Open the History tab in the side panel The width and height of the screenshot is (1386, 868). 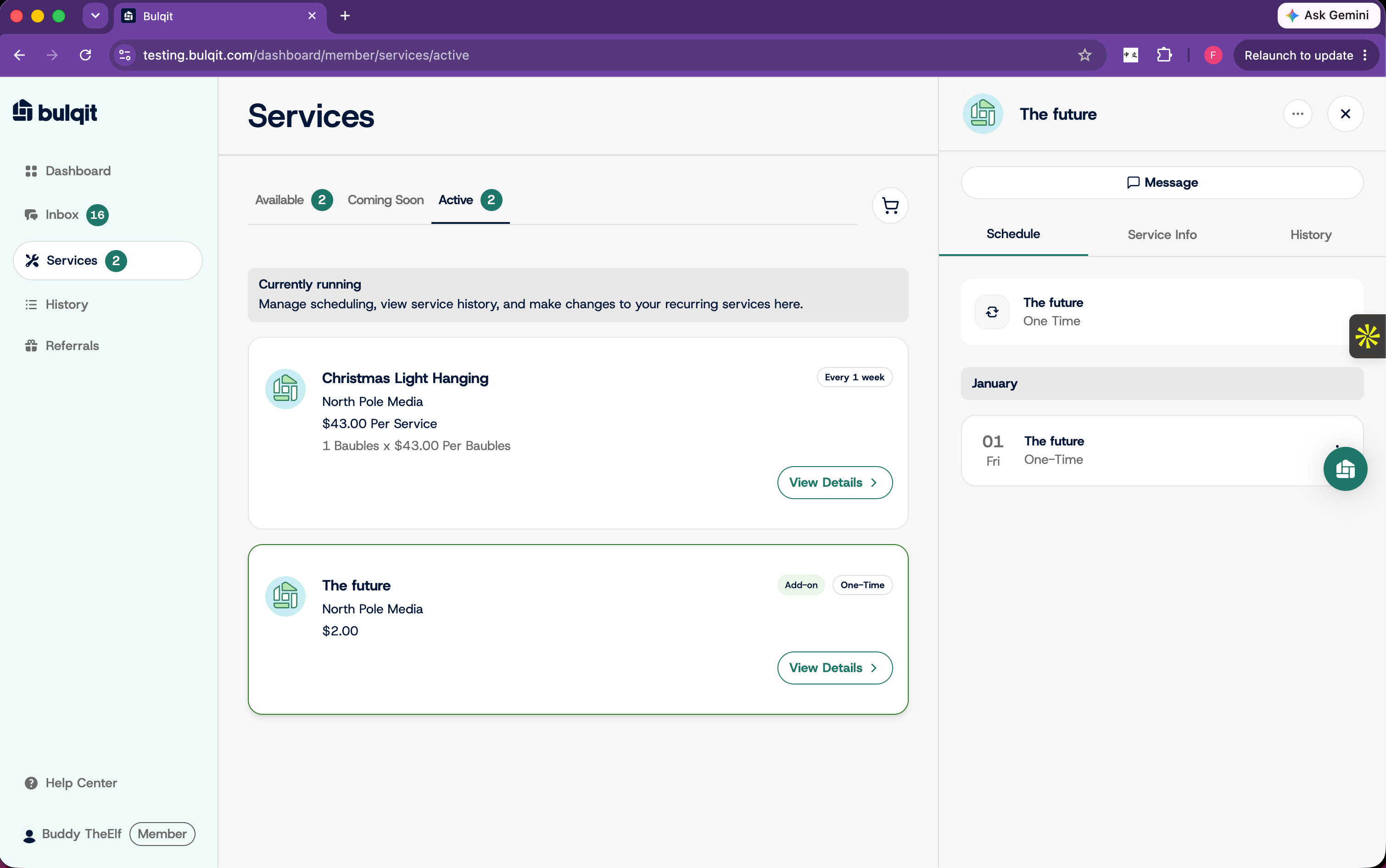pyautogui.click(x=1310, y=234)
